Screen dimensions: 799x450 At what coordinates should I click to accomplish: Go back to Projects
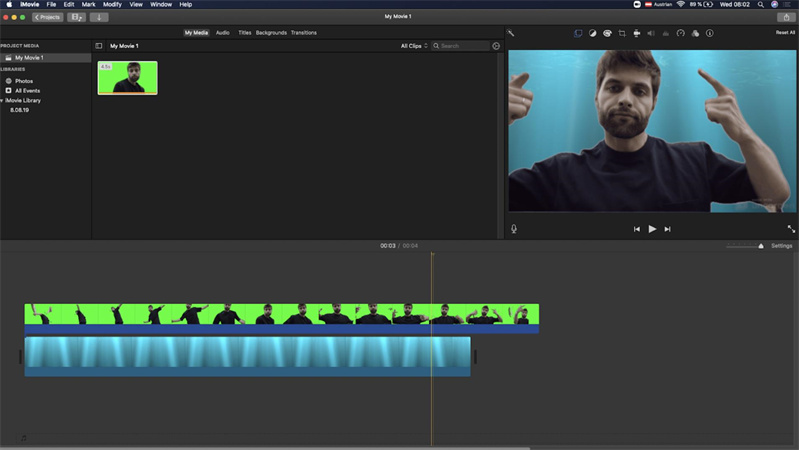[x=47, y=17]
